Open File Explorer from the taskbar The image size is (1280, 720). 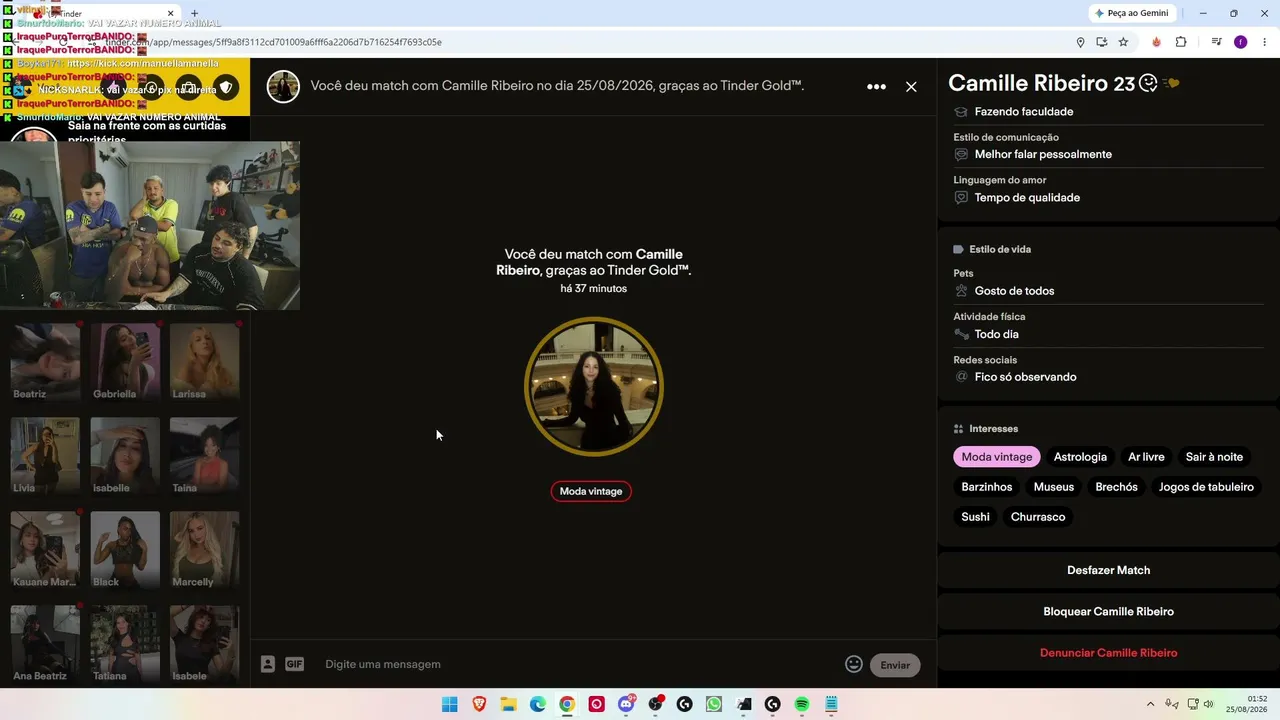point(508,704)
